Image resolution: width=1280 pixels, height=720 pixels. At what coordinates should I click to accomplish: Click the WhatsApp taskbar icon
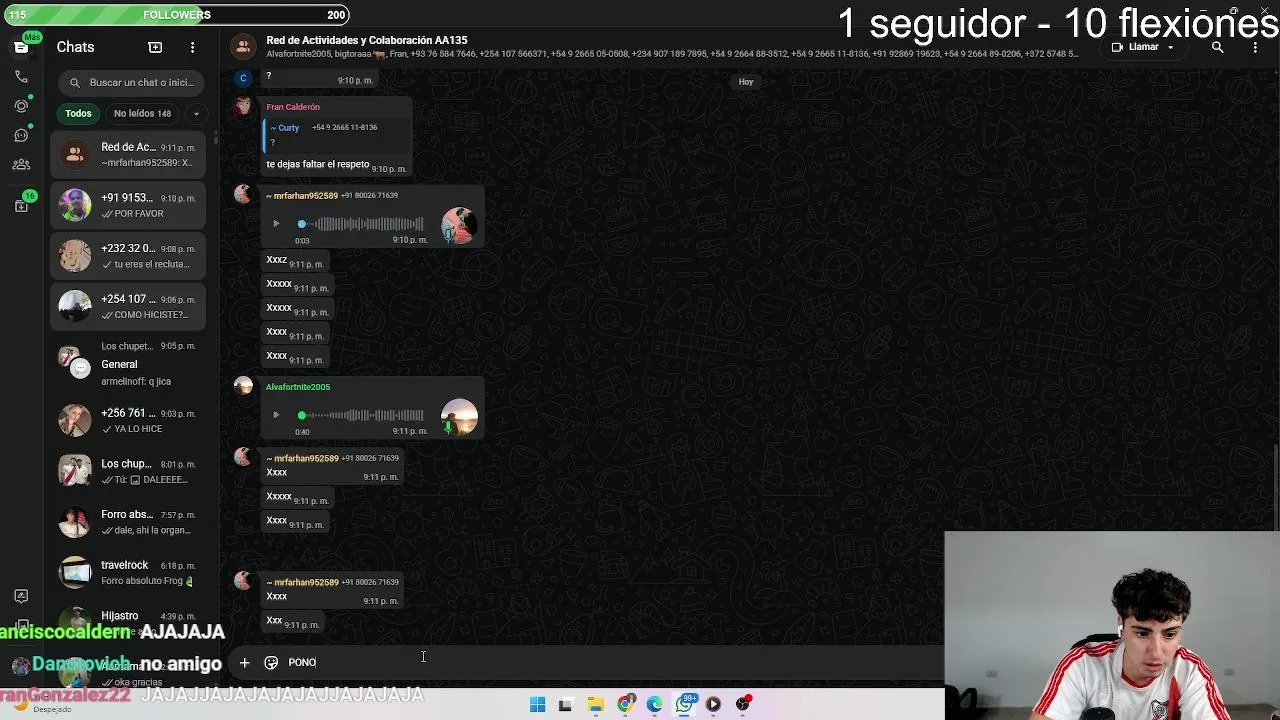tap(684, 704)
